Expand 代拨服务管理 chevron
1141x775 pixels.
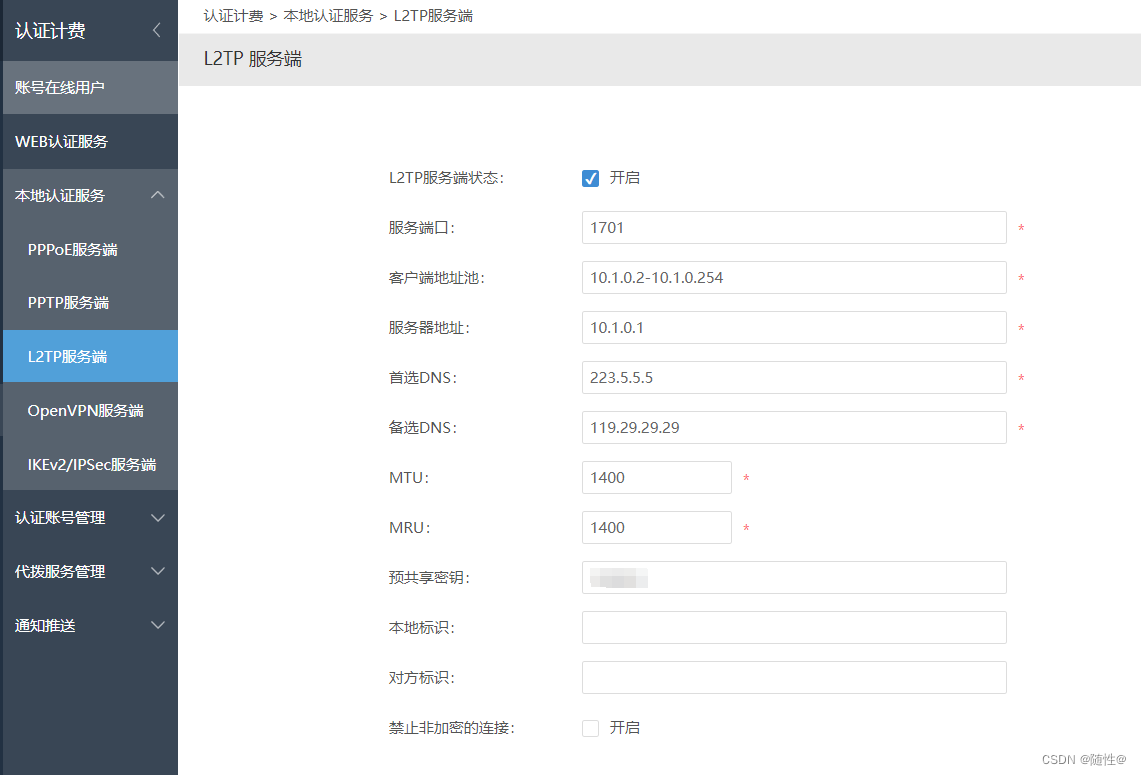[x=158, y=571]
